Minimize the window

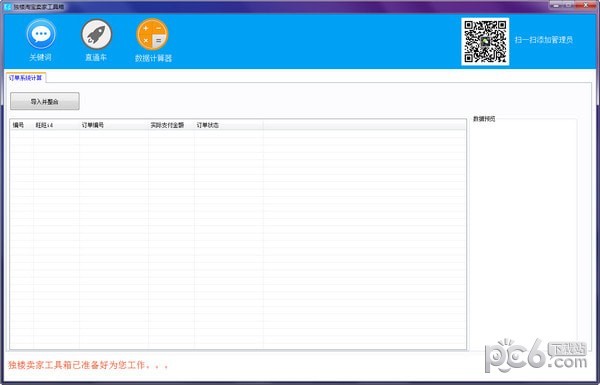[x=556, y=5]
